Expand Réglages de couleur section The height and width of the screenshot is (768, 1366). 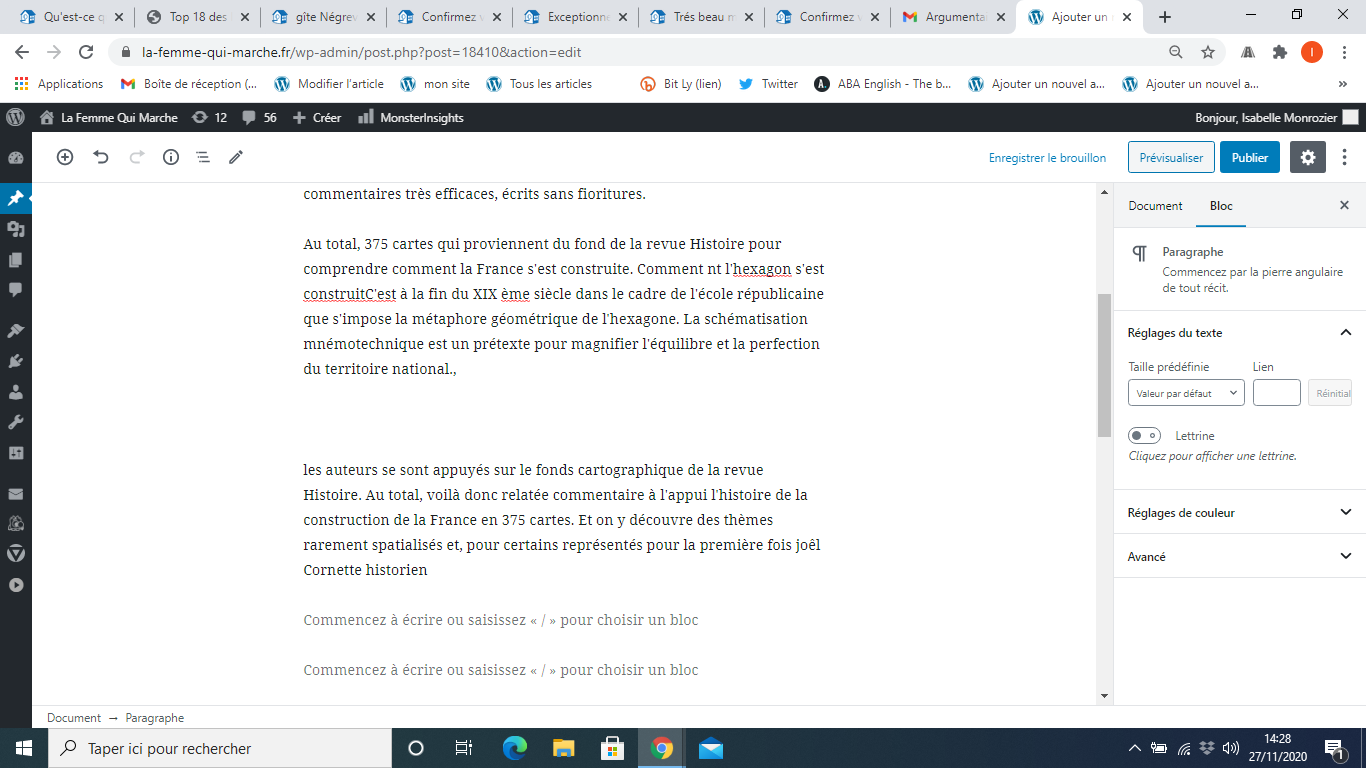[1239, 512]
